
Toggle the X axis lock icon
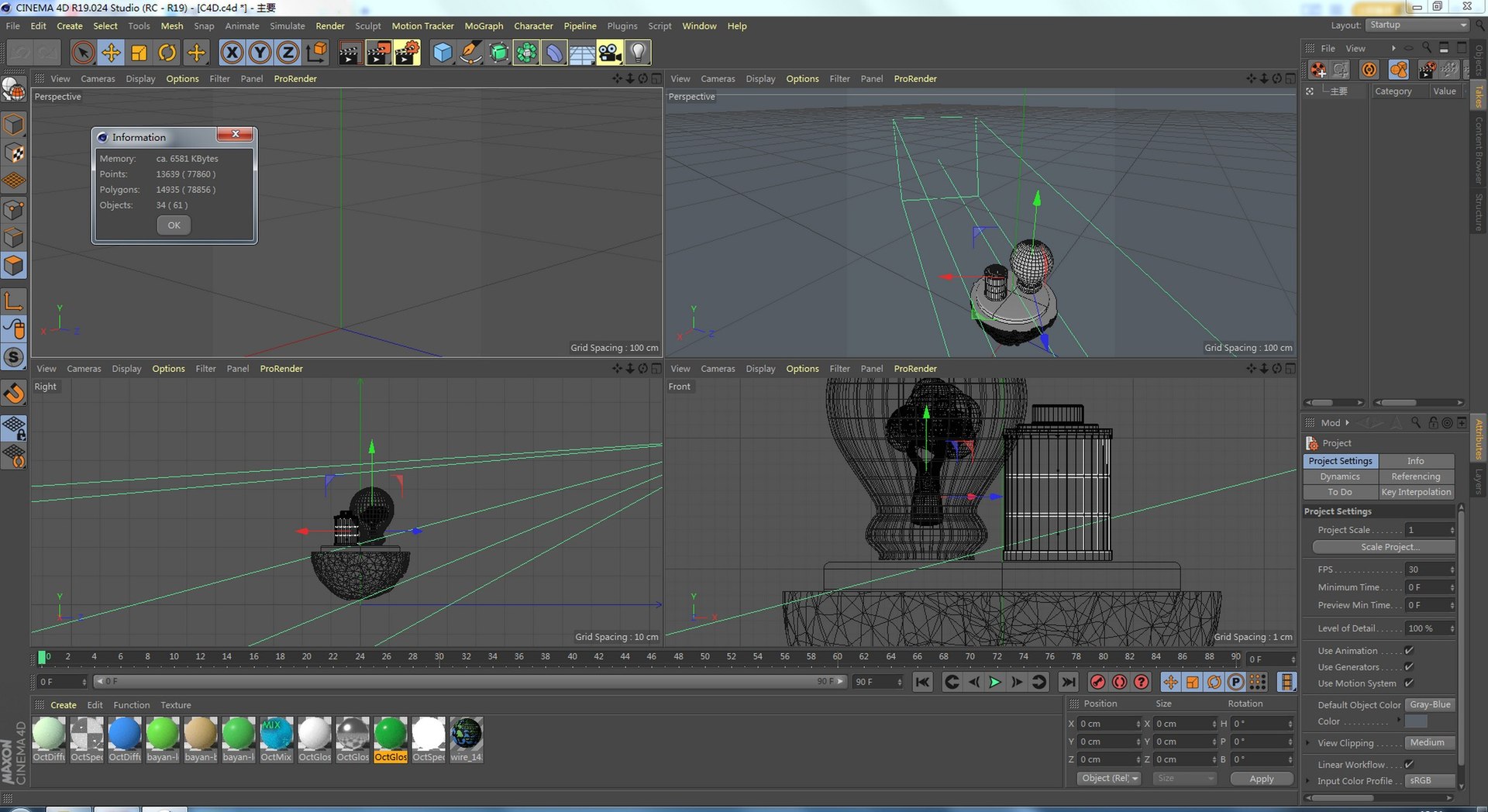[x=232, y=53]
